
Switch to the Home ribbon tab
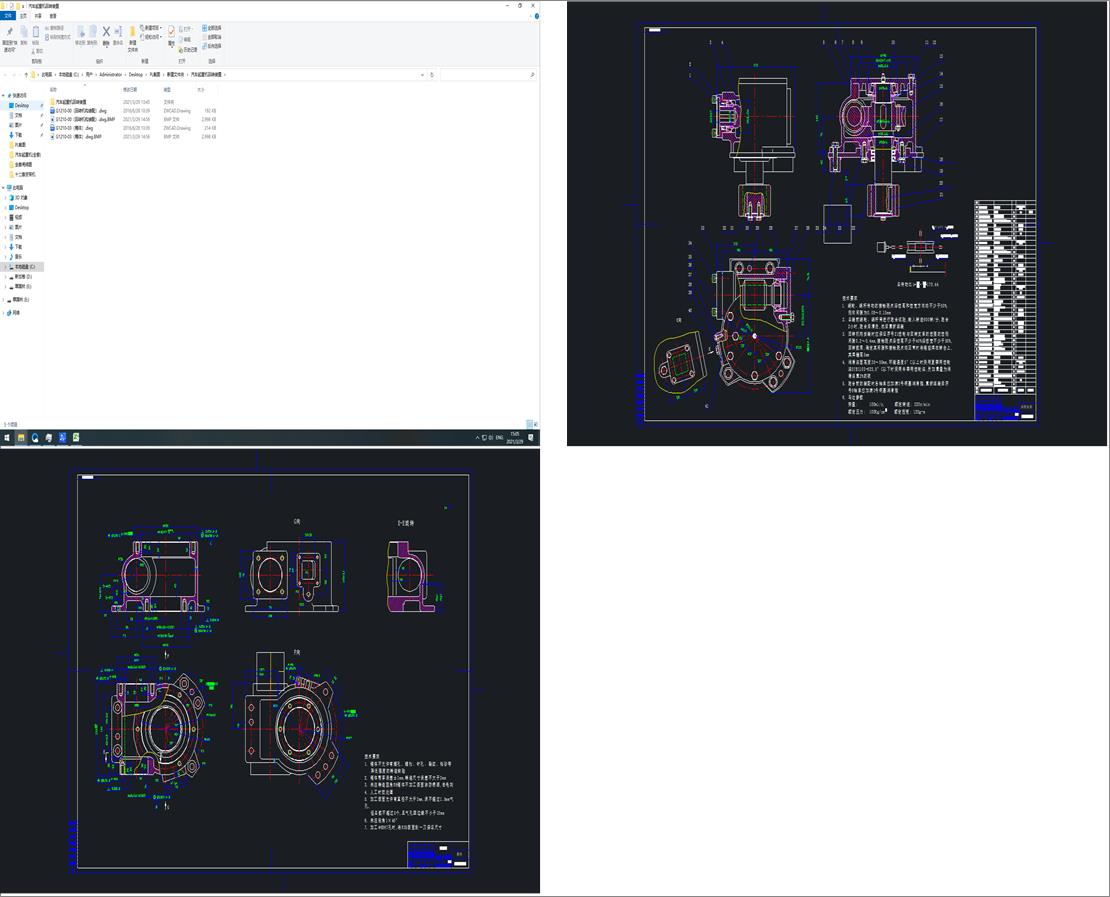click(23, 16)
